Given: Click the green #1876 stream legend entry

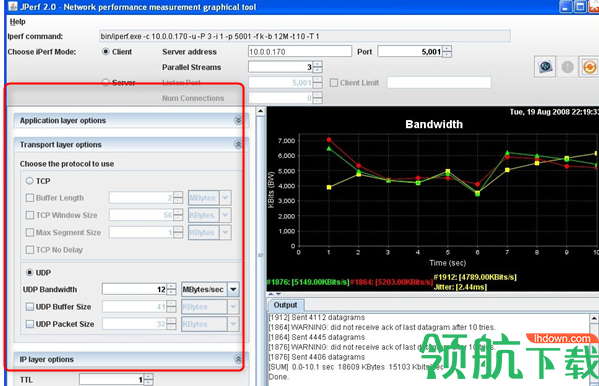Looking at the screenshot, I should pyautogui.click(x=308, y=282).
